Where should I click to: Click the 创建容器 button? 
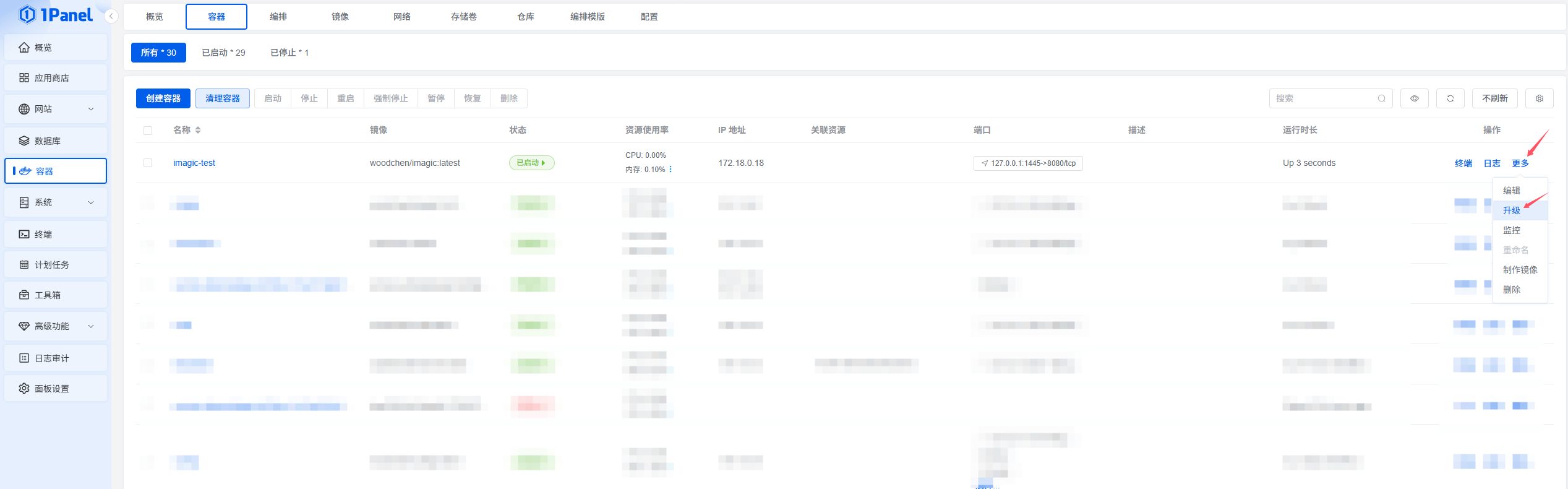163,98
